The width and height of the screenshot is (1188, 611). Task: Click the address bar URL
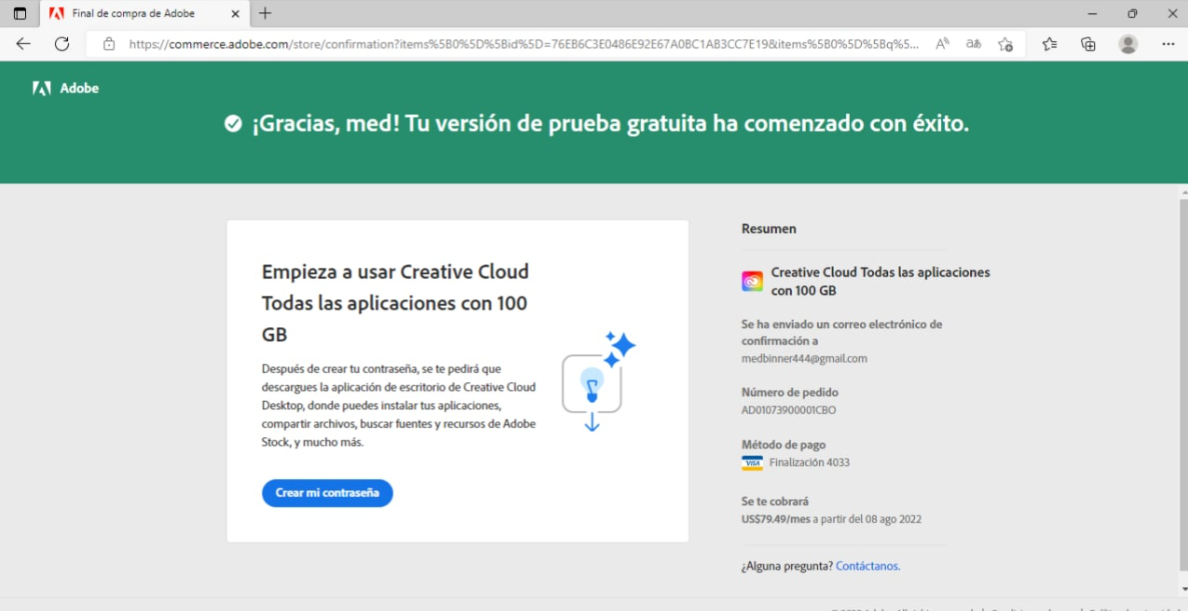click(x=524, y=44)
